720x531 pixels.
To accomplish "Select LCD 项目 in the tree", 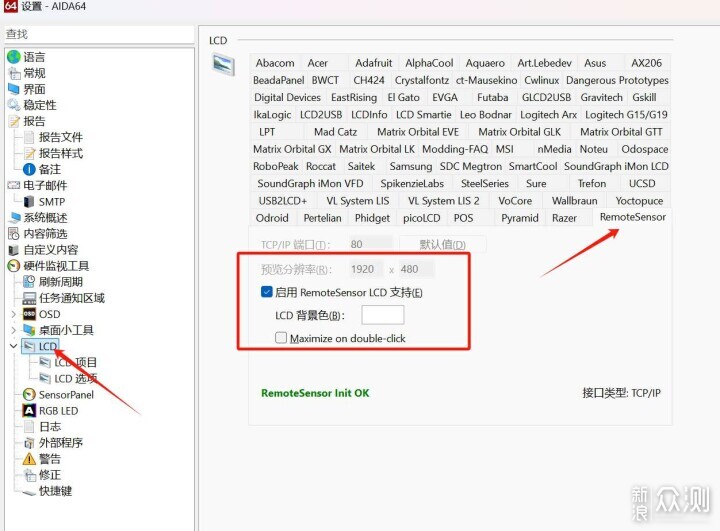I will point(75,362).
